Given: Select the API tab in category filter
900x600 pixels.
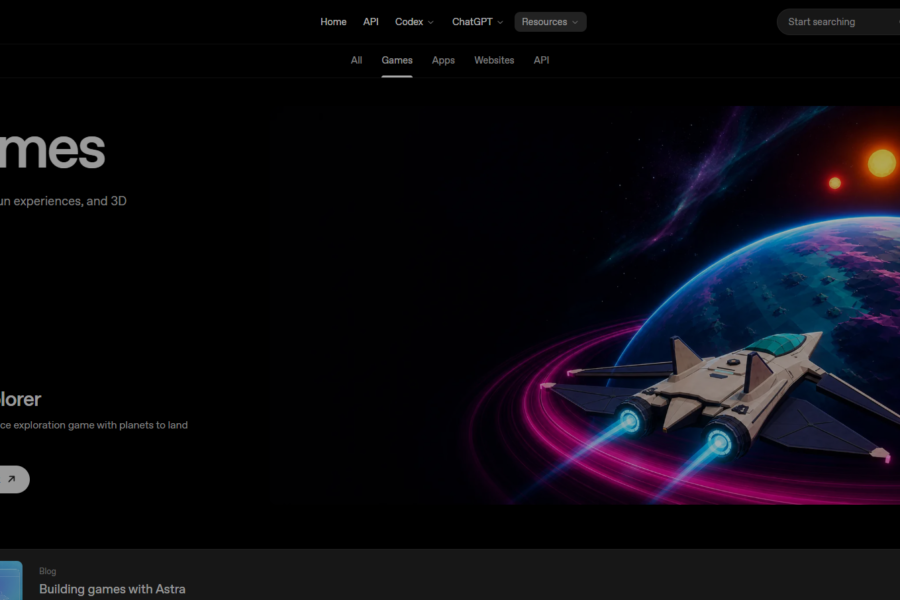Looking at the screenshot, I should point(541,60).
